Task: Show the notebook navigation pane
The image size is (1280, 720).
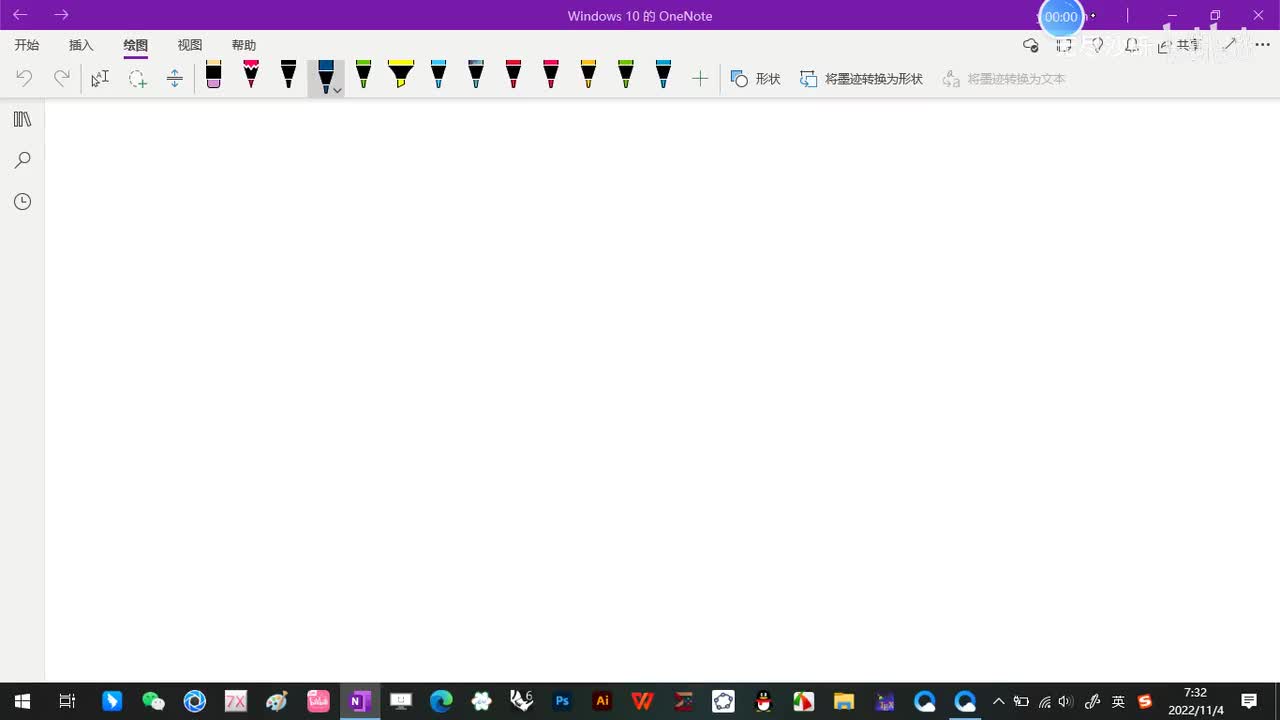Action: (x=22, y=119)
